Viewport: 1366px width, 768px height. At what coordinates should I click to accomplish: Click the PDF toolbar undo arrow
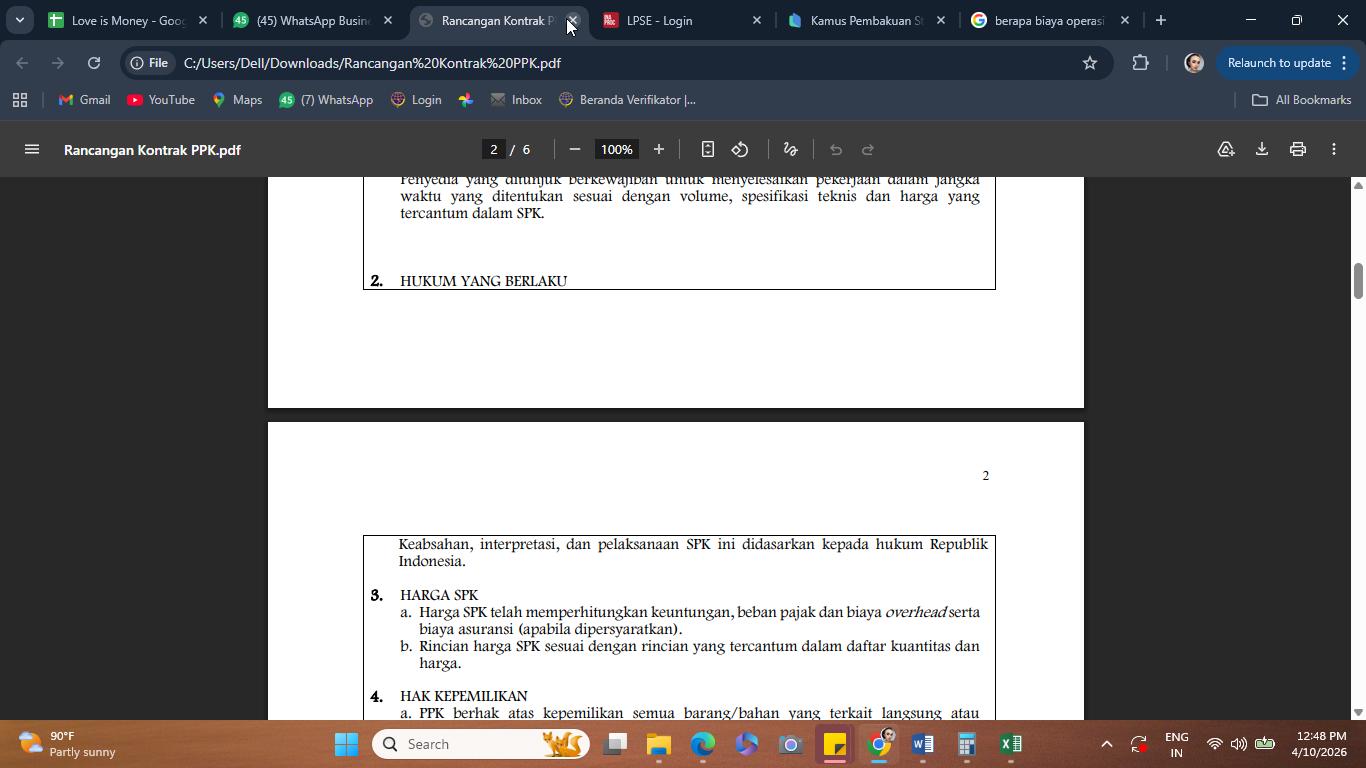[x=836, y=149]
